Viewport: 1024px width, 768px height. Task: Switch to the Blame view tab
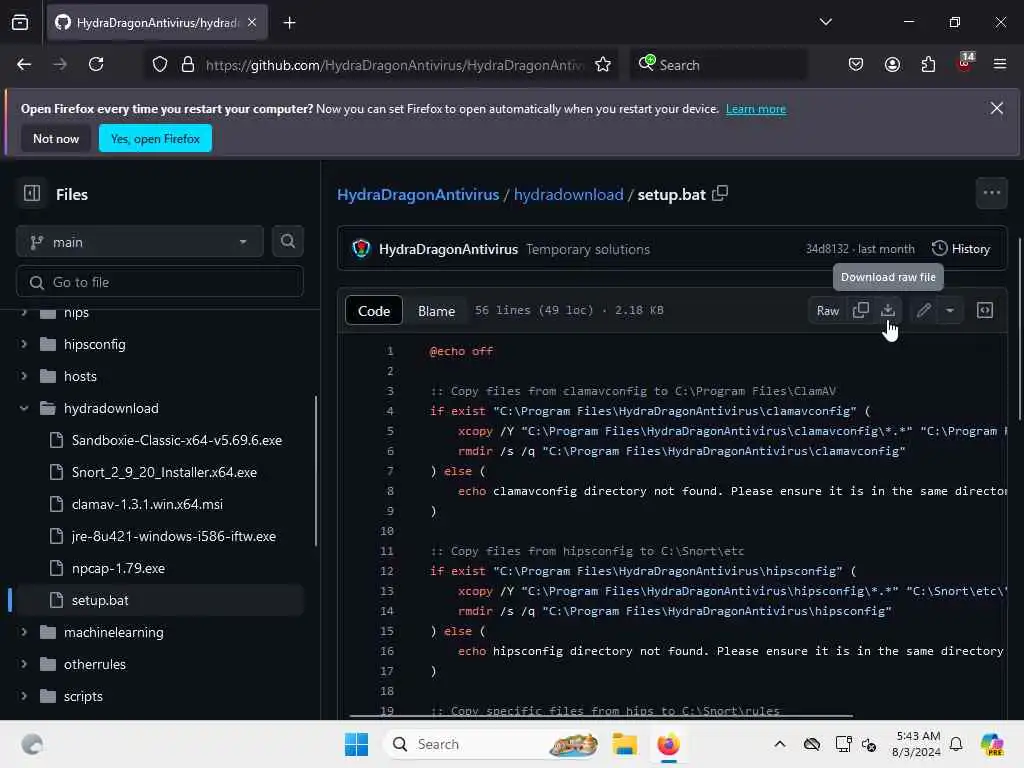click(x=436, y=311)
